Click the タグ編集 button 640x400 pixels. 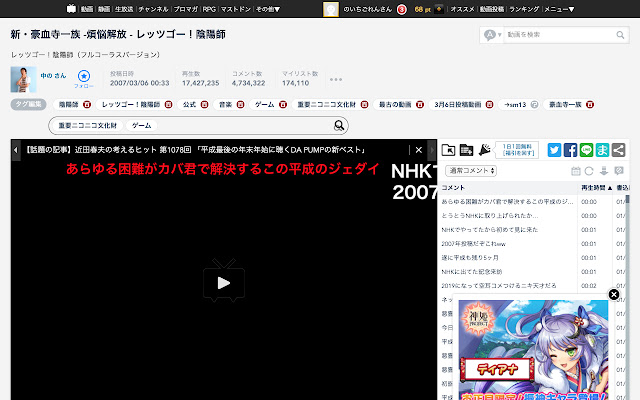point(28,104)
